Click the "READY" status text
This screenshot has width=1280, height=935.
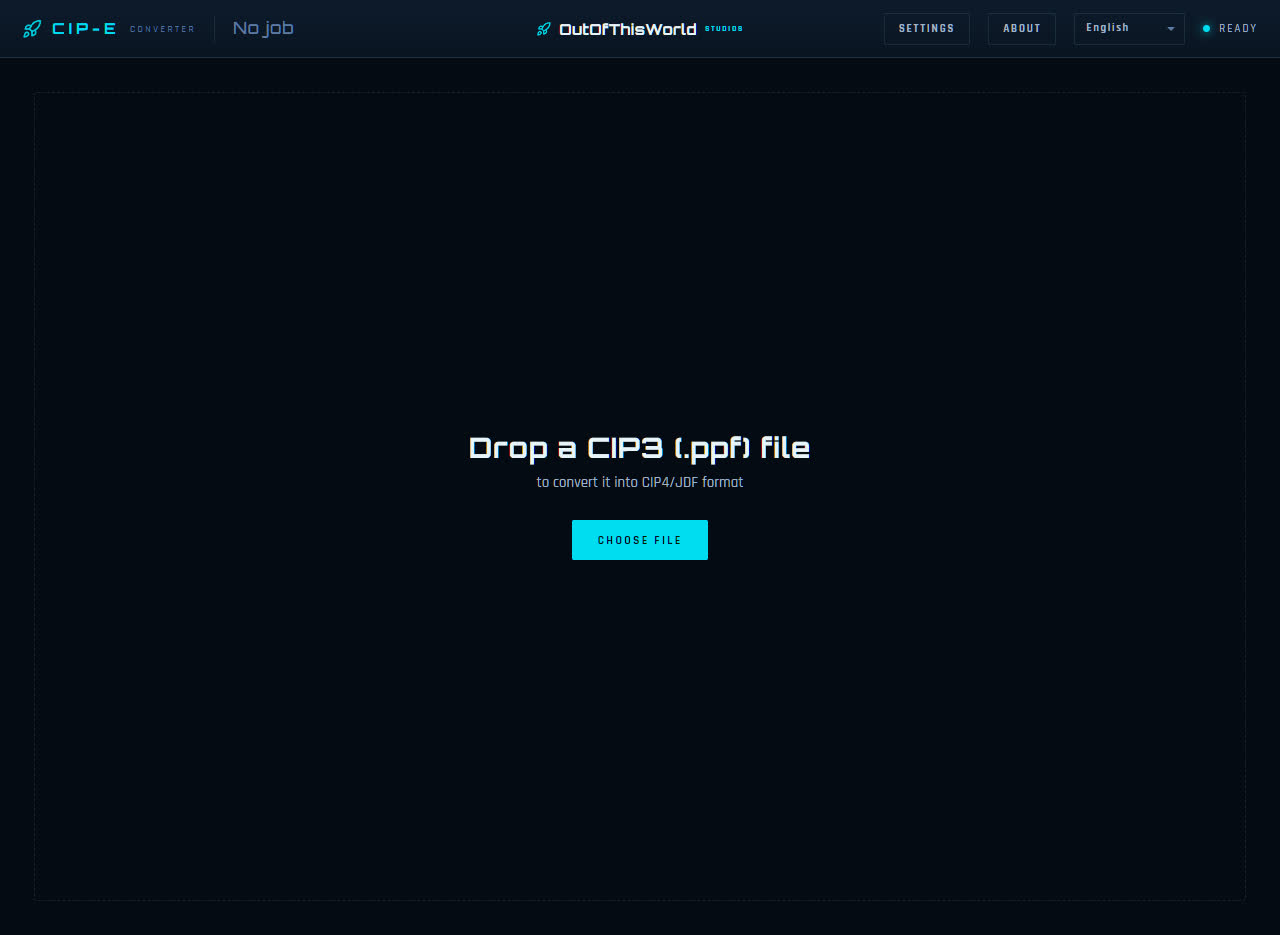click(1238, 28)
